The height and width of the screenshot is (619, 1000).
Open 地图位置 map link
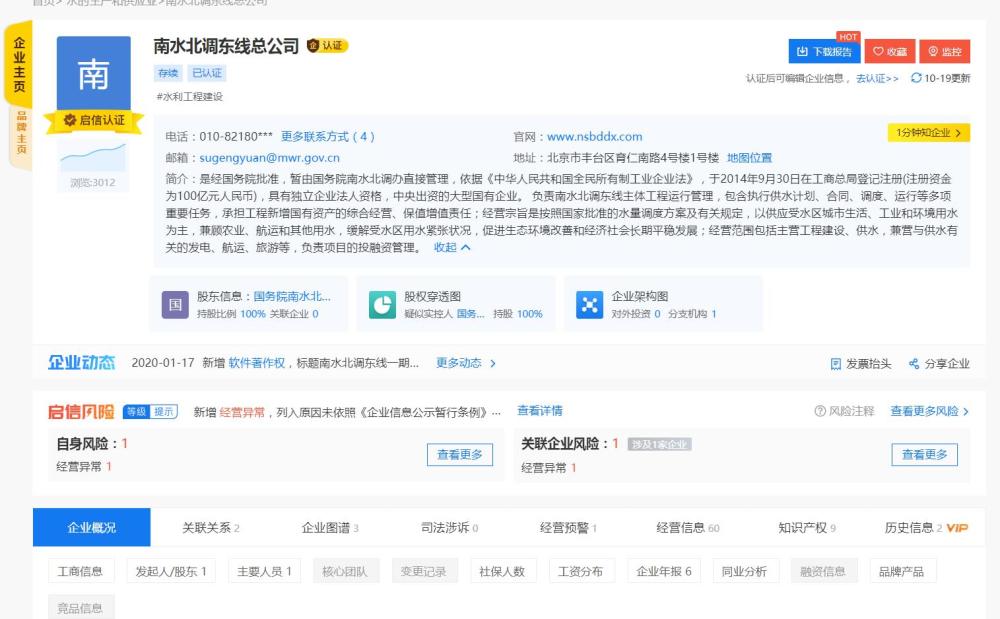click(749, 157)
